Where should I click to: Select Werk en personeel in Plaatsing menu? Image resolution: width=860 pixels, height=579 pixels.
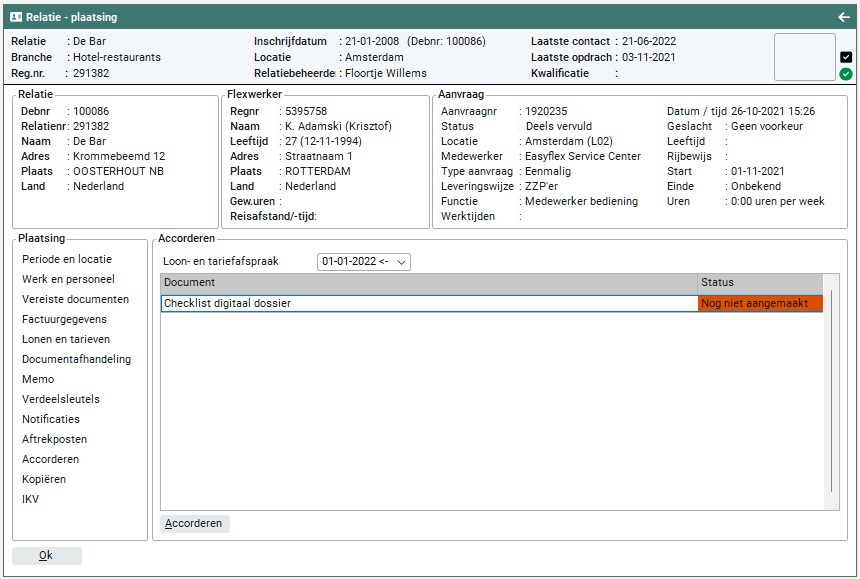pyautogui.click(x=68, y=279)
